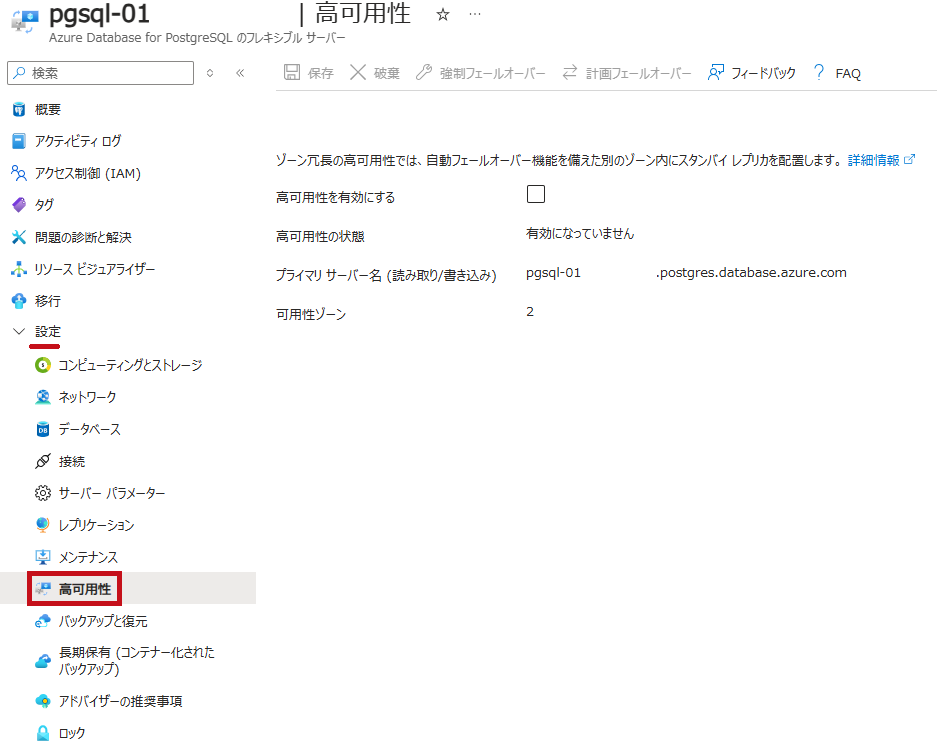
Task: Click the 長期保有 backup cloud icon
Action: [43, 661]
